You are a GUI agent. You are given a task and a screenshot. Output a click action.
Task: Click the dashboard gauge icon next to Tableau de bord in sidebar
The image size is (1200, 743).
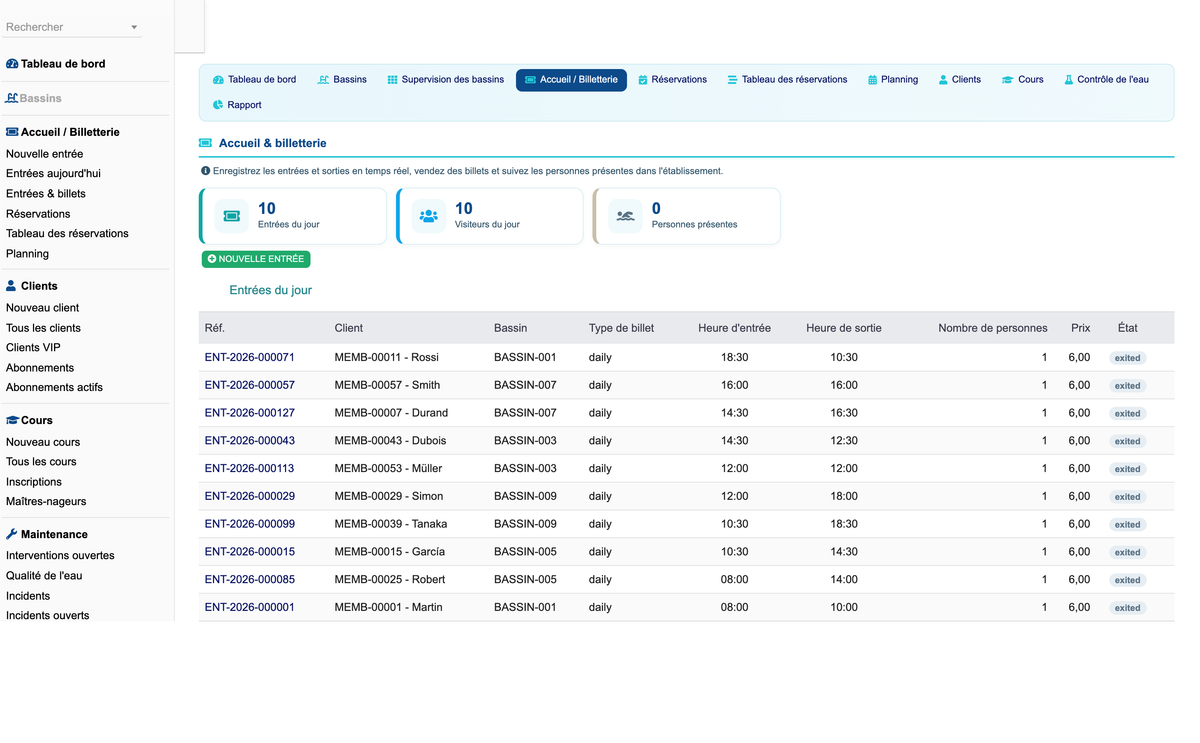click(12, 64)
